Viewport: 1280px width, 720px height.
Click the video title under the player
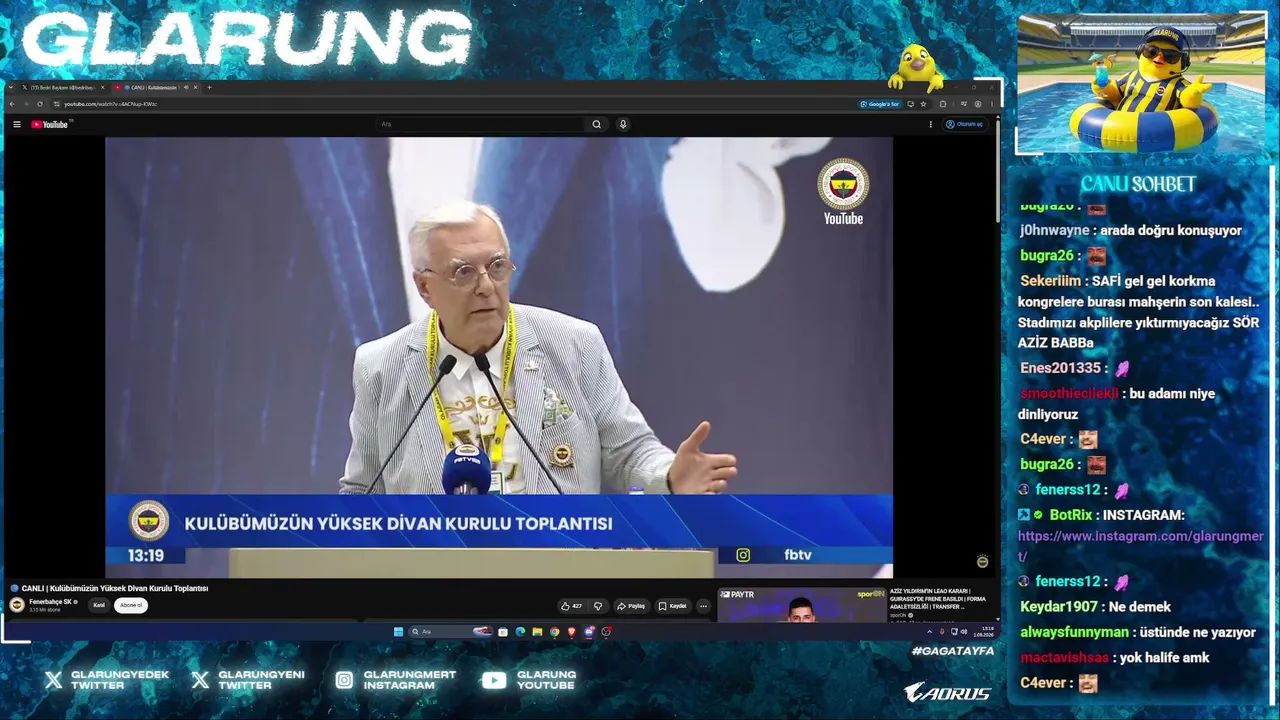110,588
